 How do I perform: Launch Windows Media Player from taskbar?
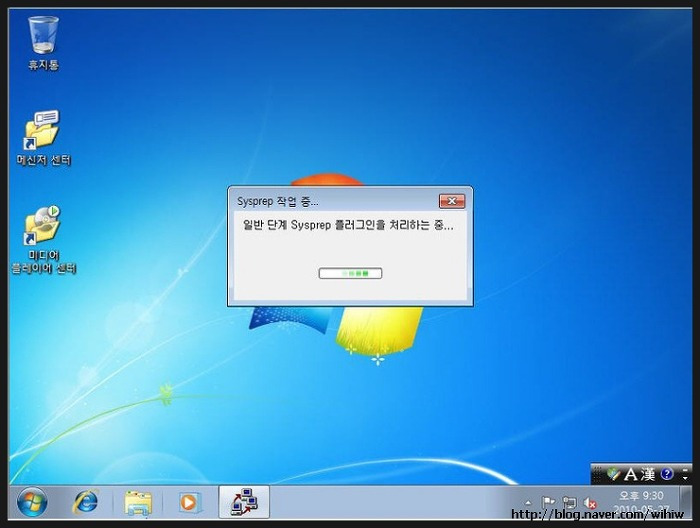190,503
